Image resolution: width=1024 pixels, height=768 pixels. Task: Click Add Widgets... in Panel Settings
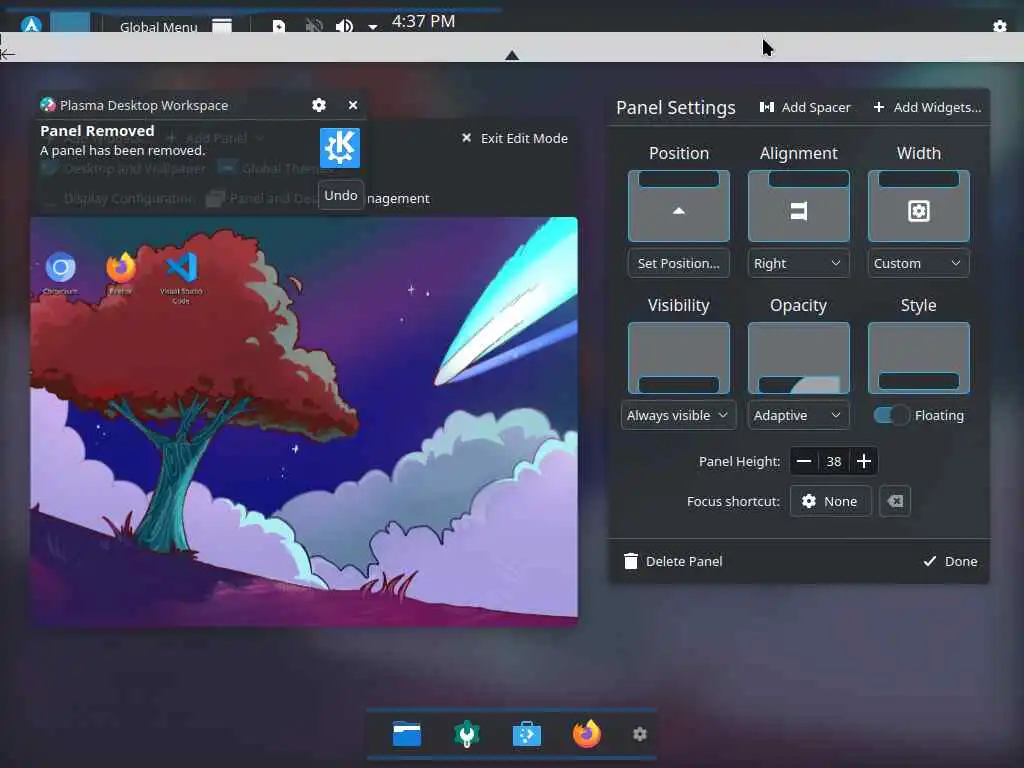(x=927, y=107)
